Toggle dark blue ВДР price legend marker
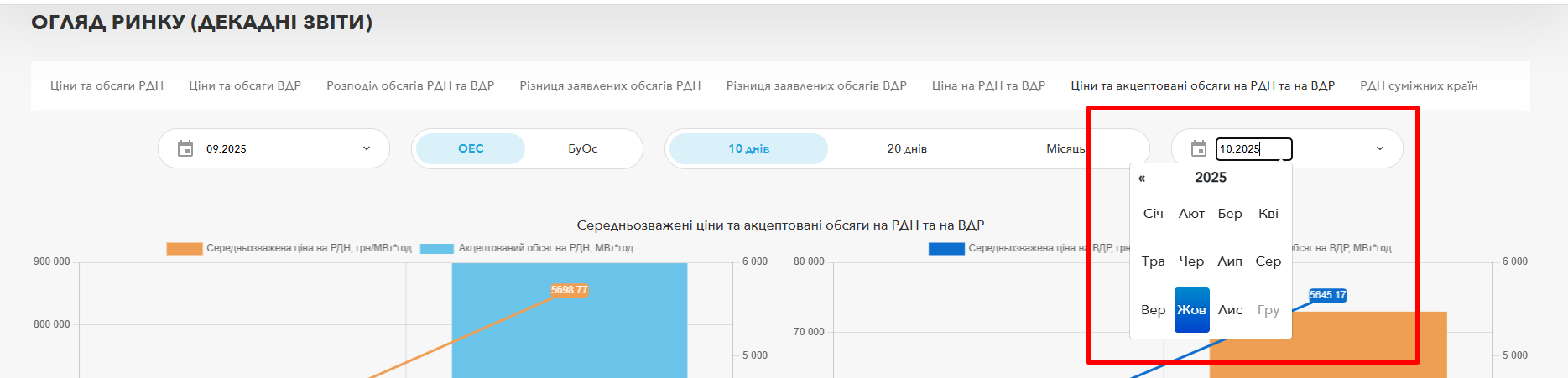Screen dimensions: 1568x378 point(945,248)
